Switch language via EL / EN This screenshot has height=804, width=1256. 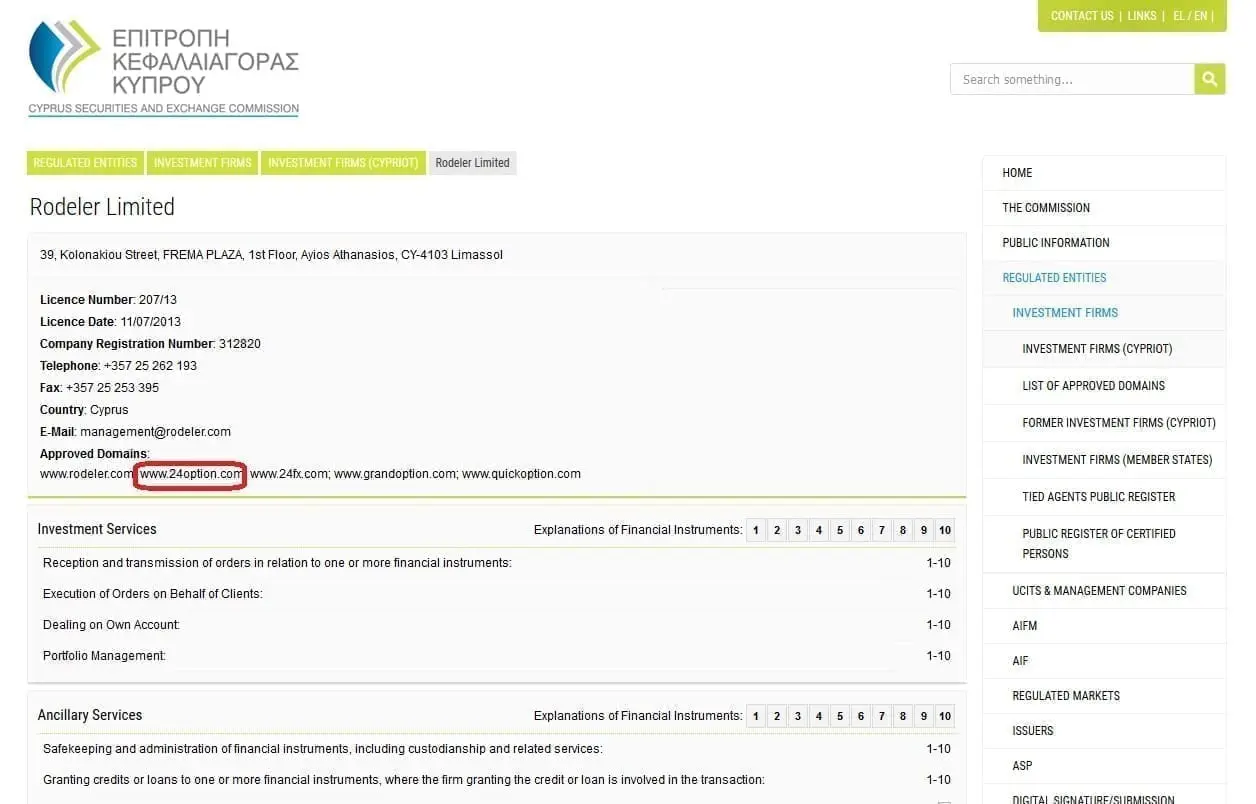[x=1190, y=16]
